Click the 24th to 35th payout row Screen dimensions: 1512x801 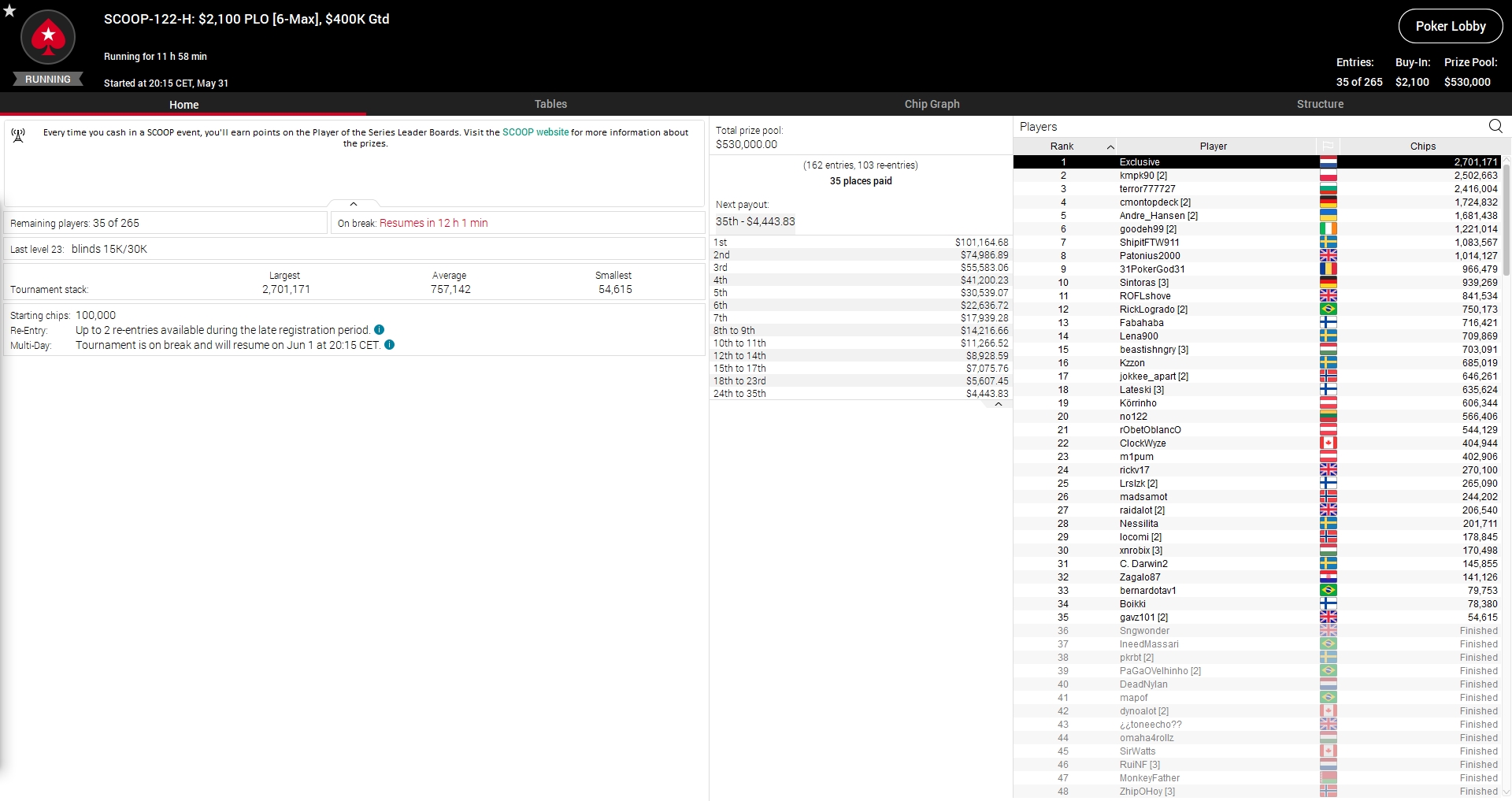tap(861, 394)
